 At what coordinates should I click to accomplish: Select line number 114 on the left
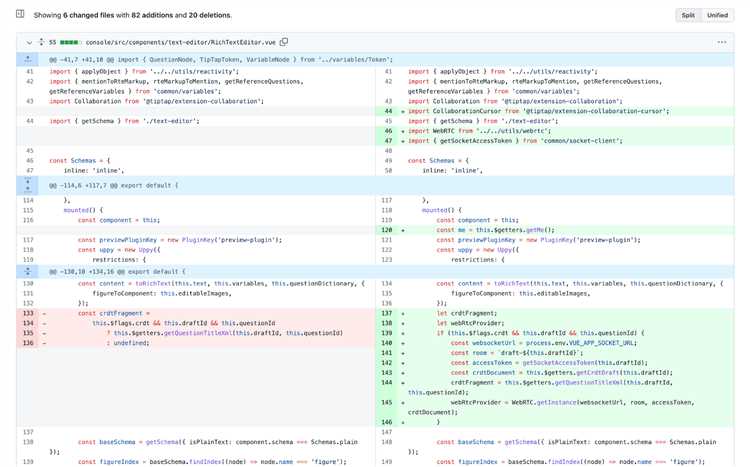(28, 200)
